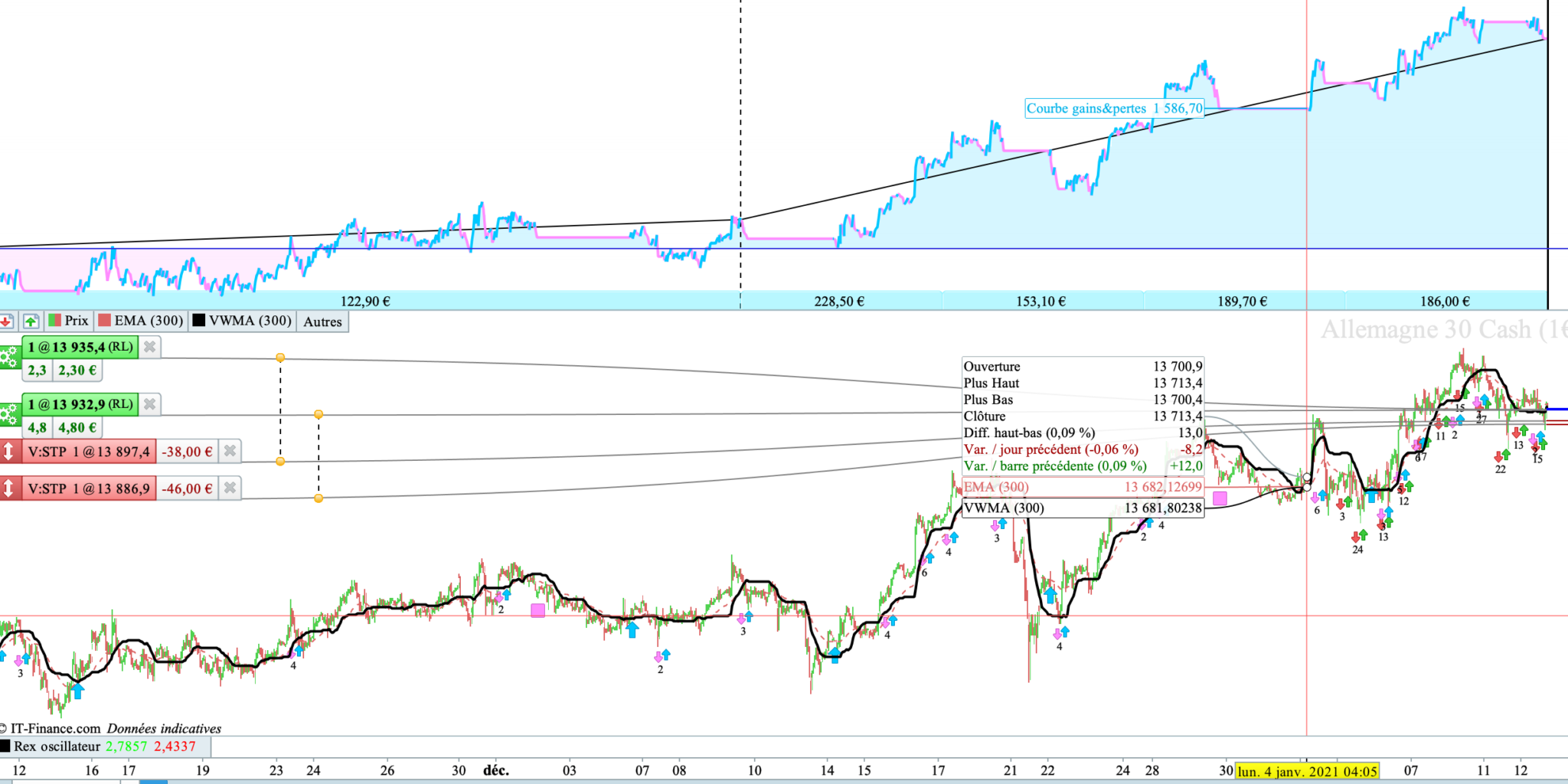Screen dimensions: 1568x784
Task: Click the large blue buy arrow near date 16
Action: (x=77, y=691)
